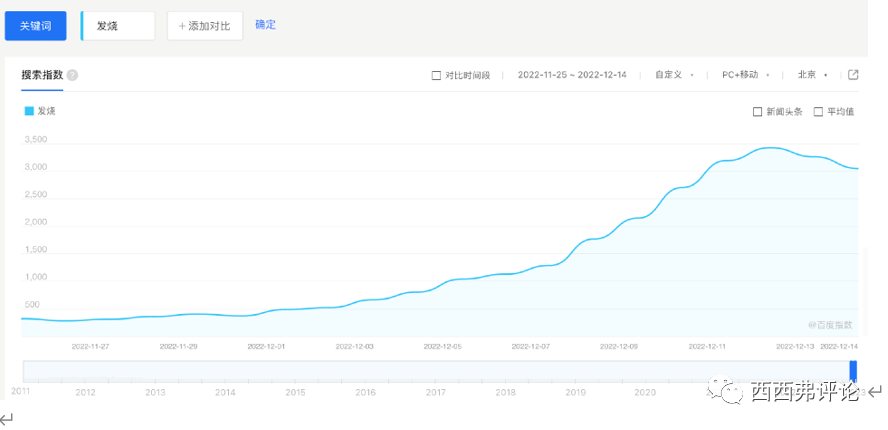The height and width of the screenshot is (430, 888).
Task: Click the blue 发烧 legend square
Action: click(x=28, y=111)
